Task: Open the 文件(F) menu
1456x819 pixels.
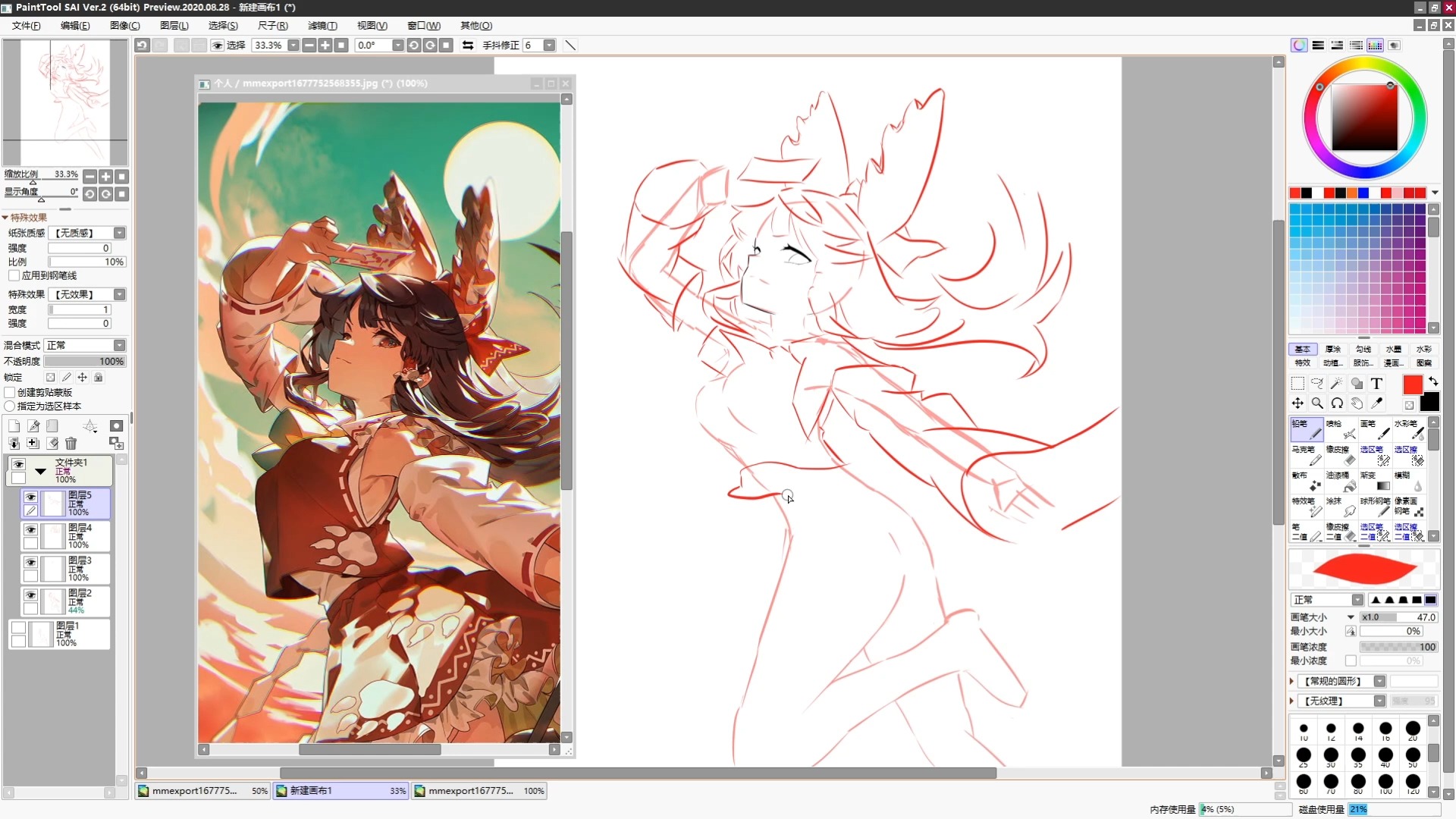Action: (x=27, y=26)
